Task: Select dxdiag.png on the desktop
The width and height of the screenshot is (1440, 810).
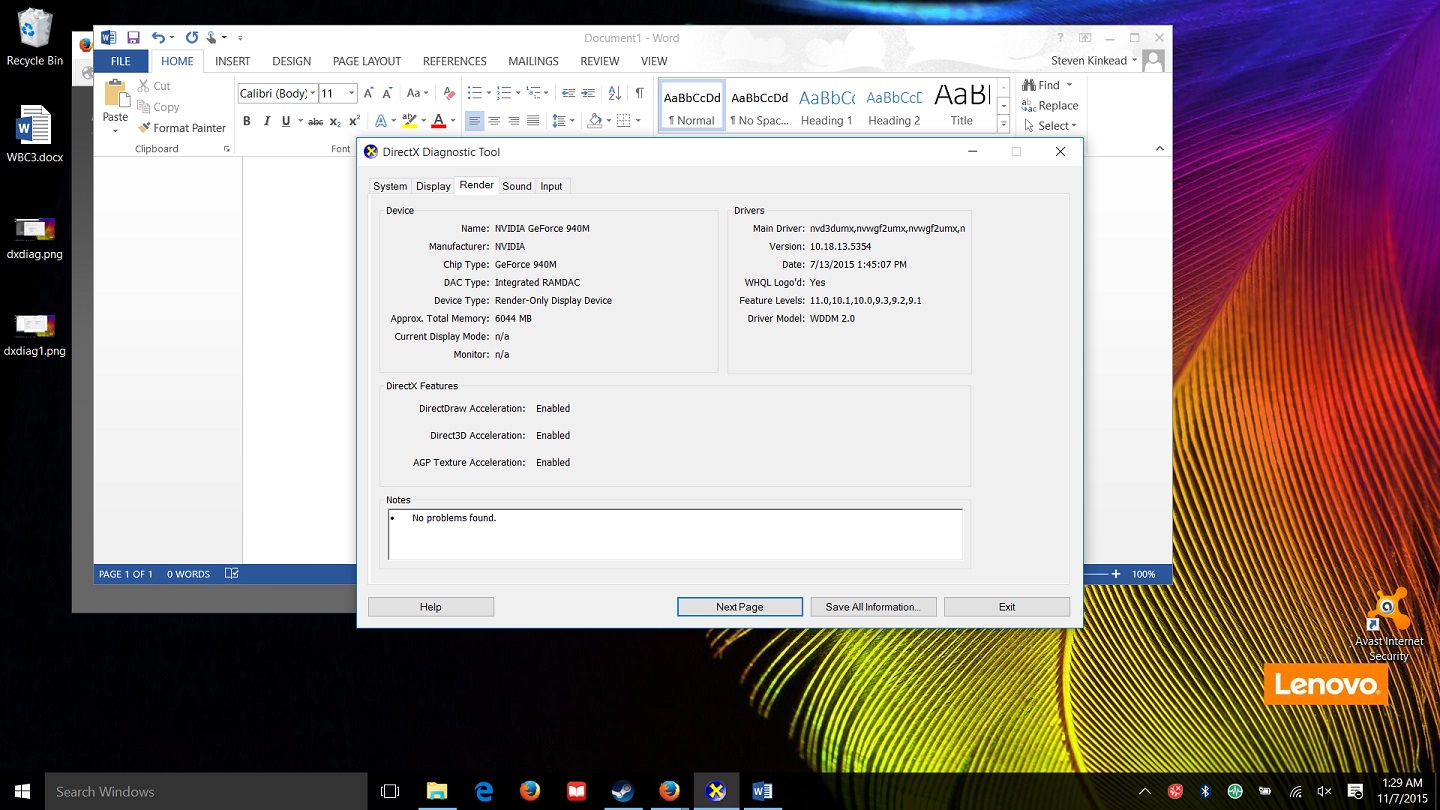Action: tap(35, 237)
